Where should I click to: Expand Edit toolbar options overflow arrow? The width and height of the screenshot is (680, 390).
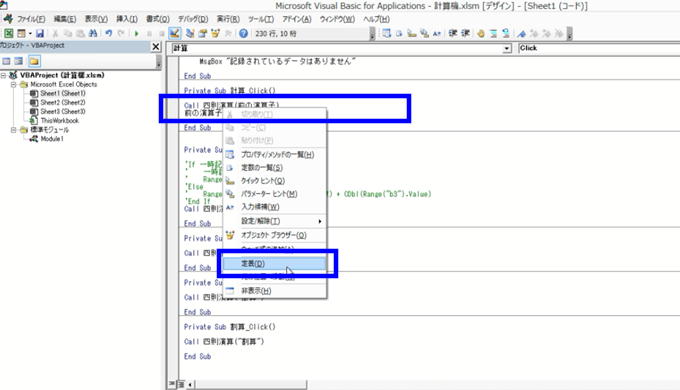click(569, 33)
